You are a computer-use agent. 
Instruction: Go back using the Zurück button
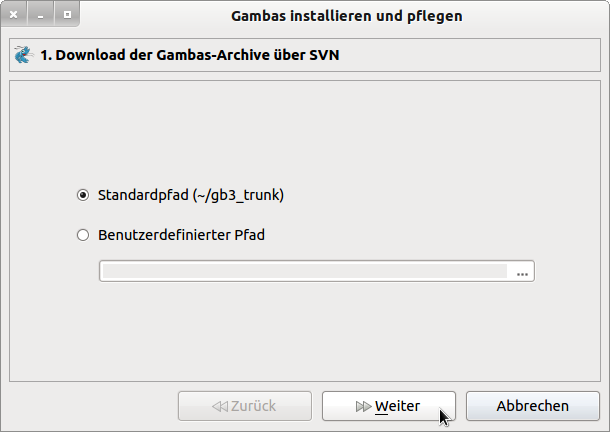coord(244,406)
